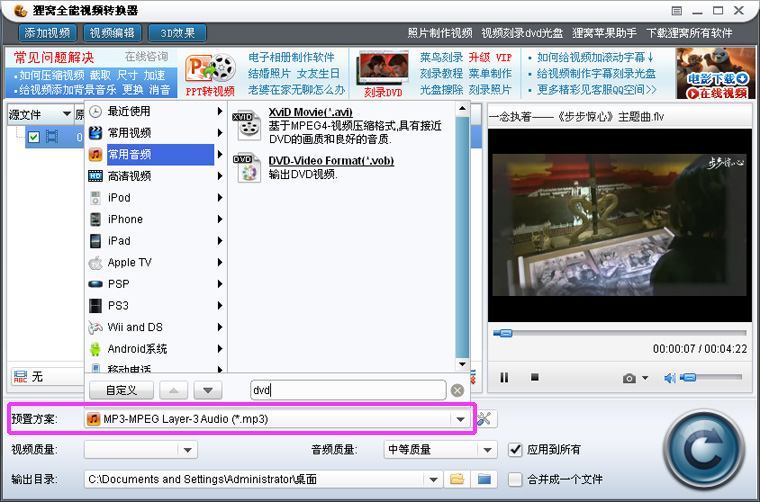
Task: Open the preset settings wrench icon
Action: tap(484, 419)
